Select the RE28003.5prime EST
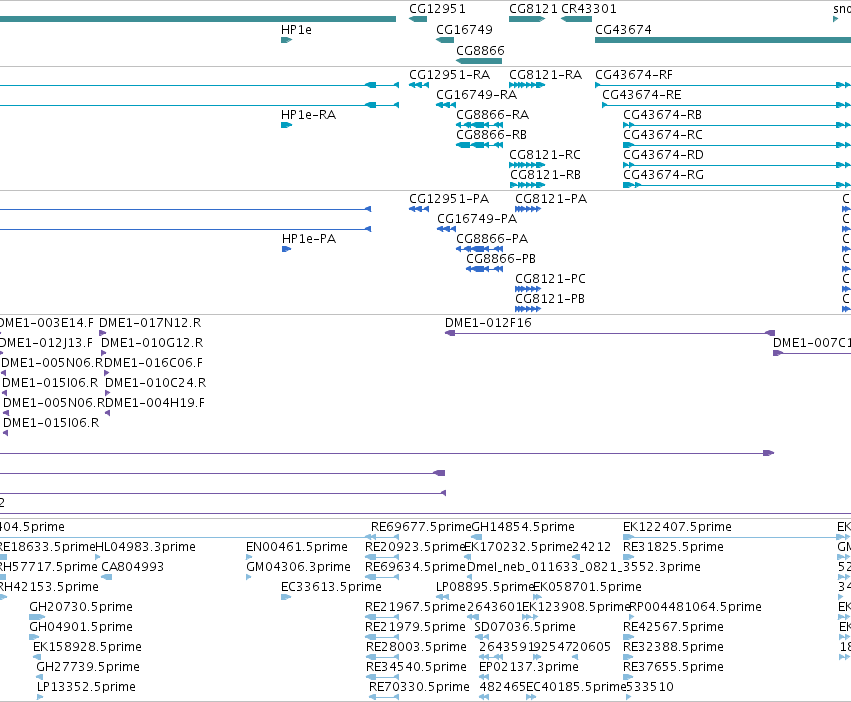Screen dimensions: 851x702 (x=383, y=657)
